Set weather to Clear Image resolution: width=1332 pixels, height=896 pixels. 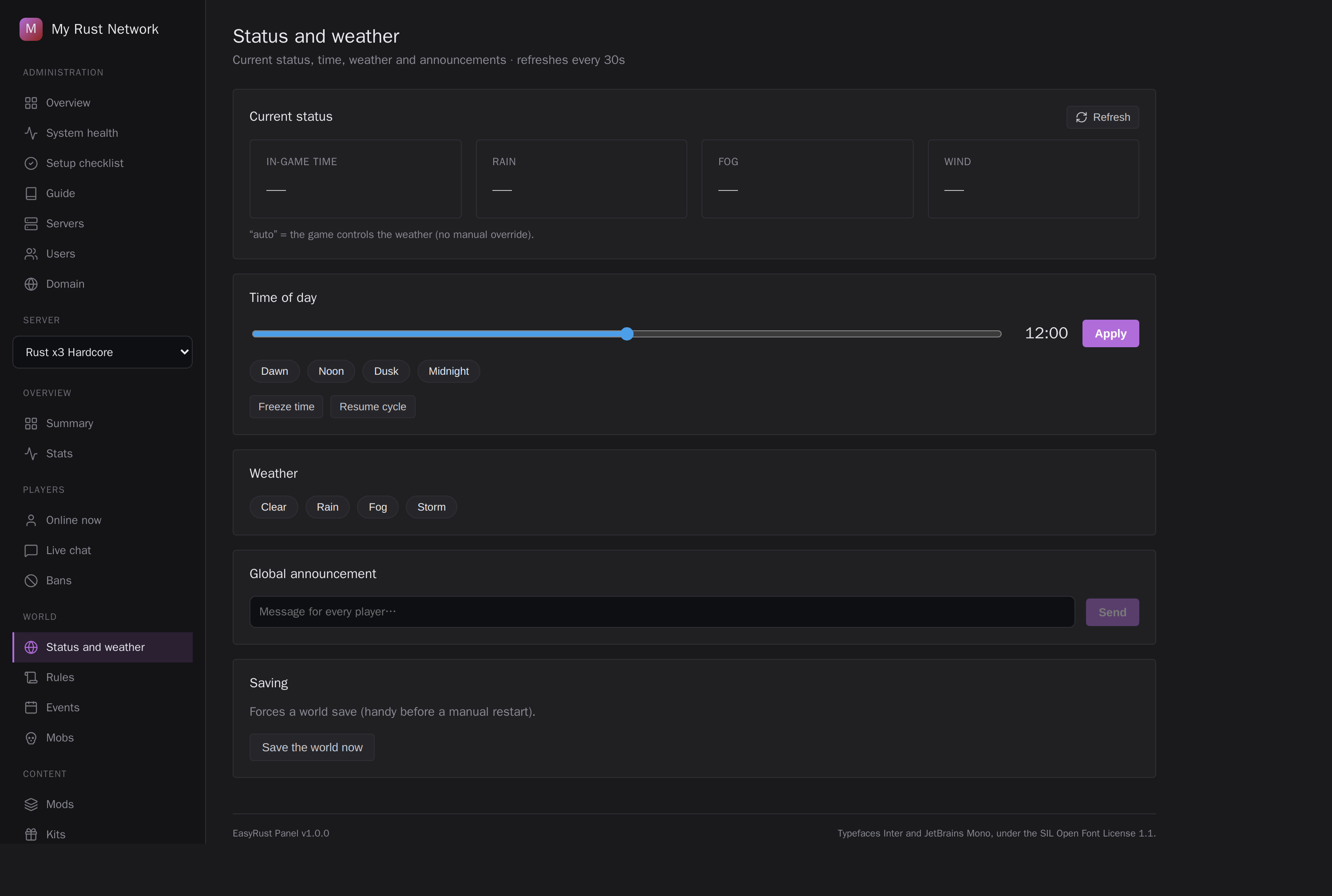coord(273,507)
